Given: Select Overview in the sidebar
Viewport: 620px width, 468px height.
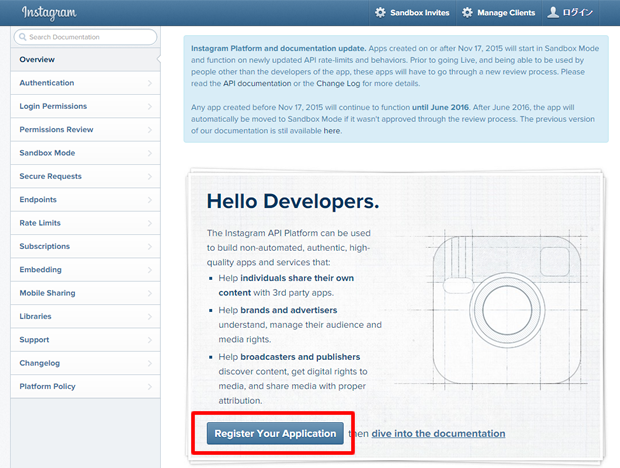Looking at the screenshot, I should pyautogui.click(x=85, y=60).
